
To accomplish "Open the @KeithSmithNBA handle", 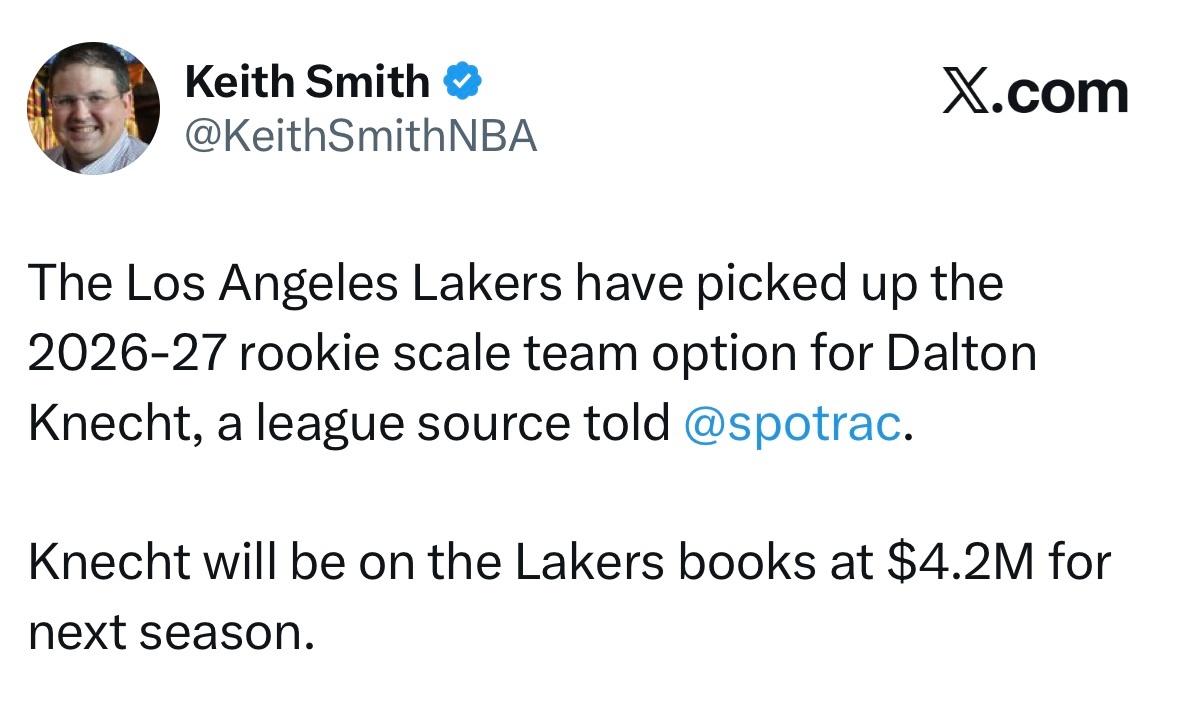I will 361,136.
